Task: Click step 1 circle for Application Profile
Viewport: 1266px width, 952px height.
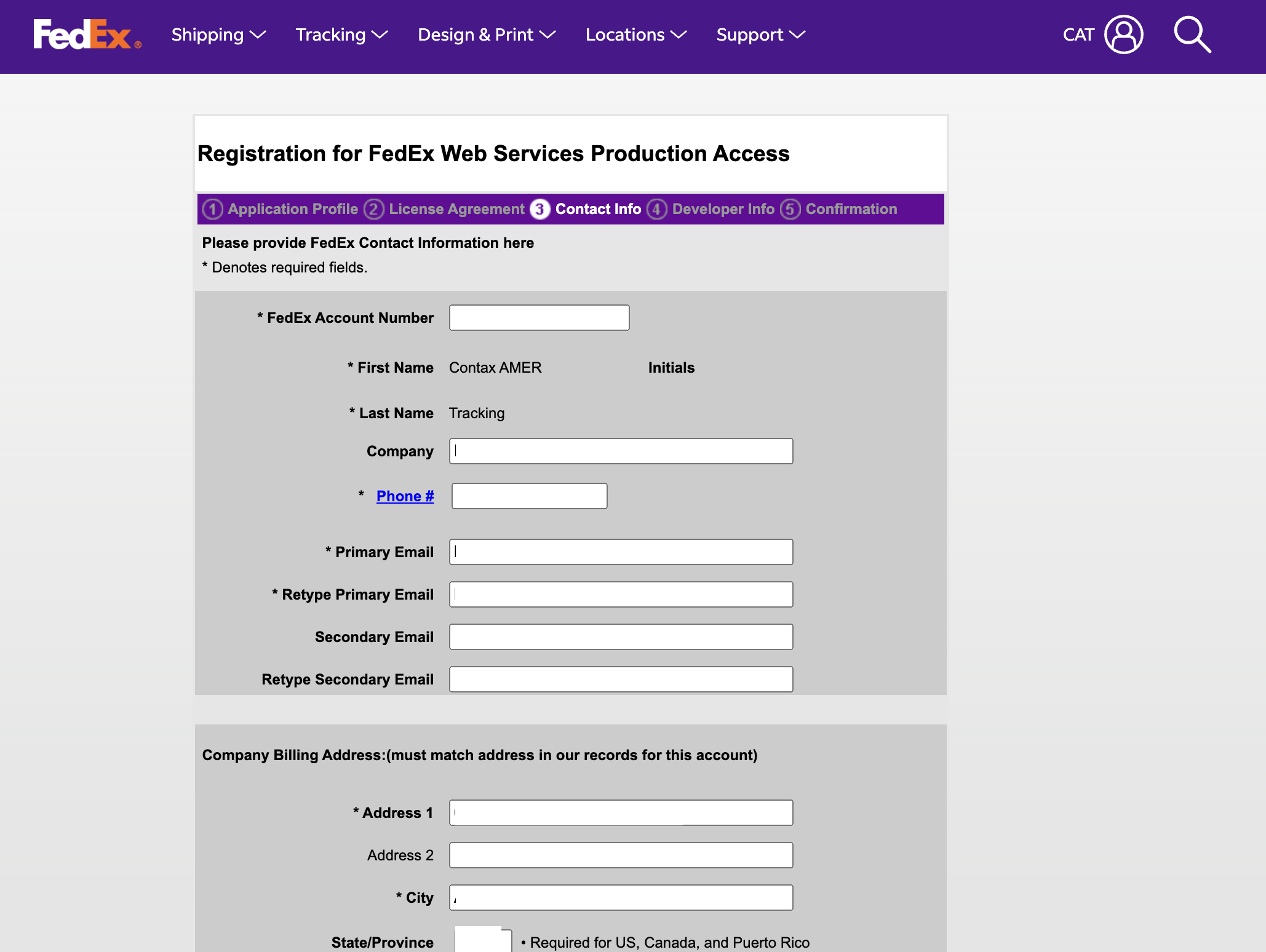Action: 213,209
